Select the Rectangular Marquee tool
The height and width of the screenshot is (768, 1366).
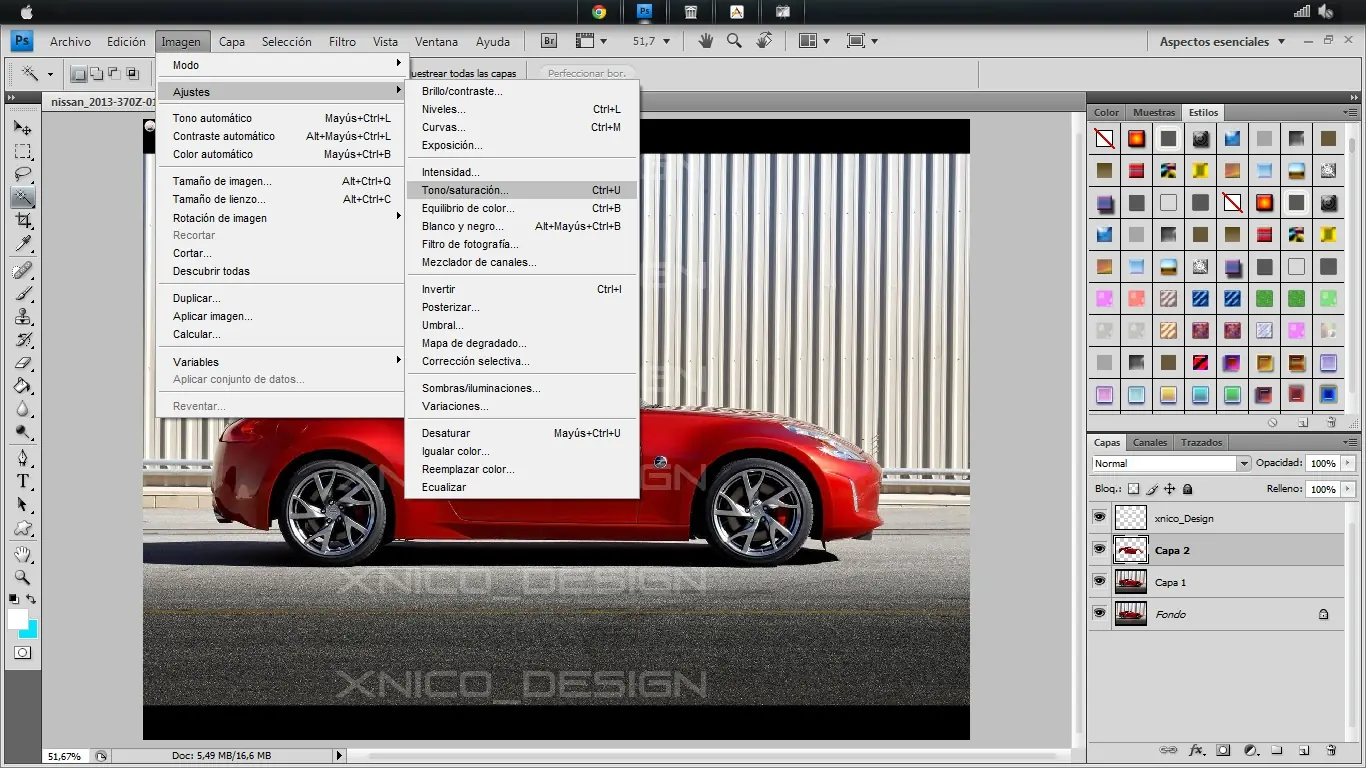coord(22,152)
